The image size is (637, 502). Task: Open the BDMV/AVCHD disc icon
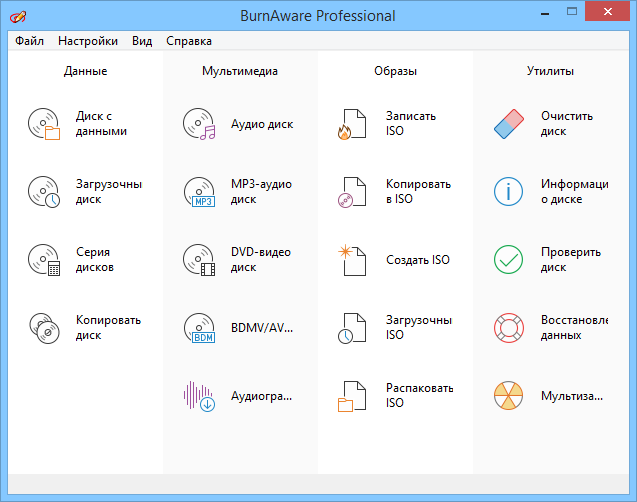click(200, 328)
